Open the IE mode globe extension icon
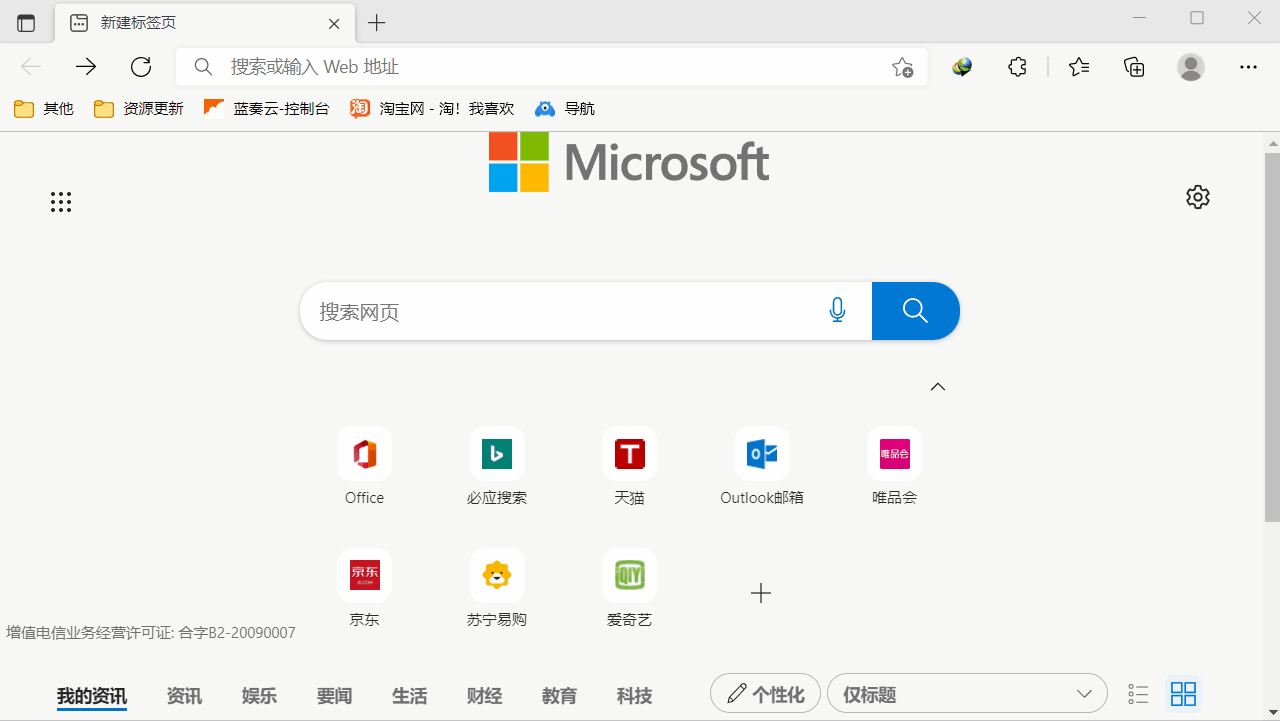Image resolution: width=1280 pixels, height=721 pixels. [962, 67]
